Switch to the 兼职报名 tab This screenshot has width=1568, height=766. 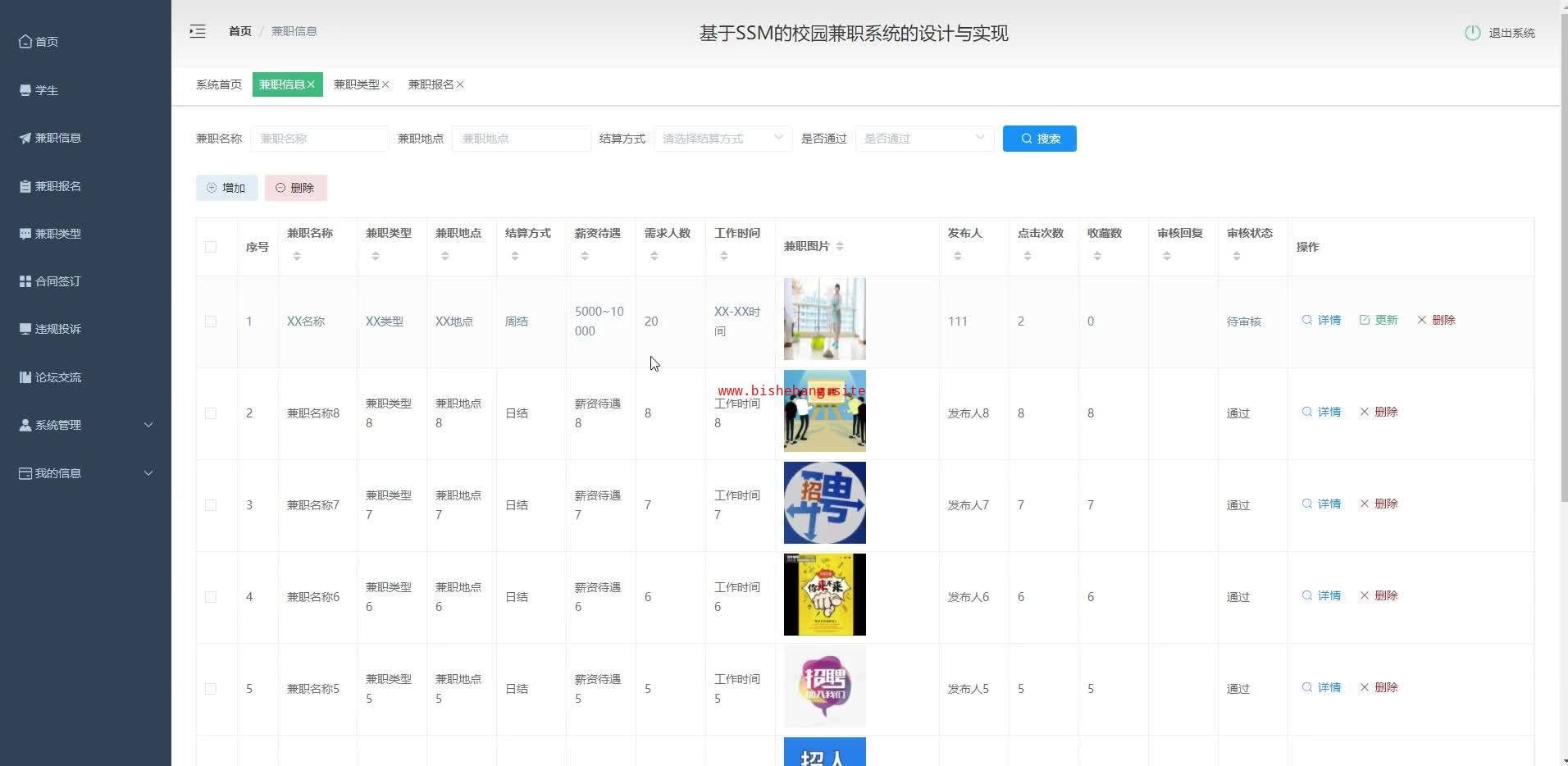[x=431, y=84]
